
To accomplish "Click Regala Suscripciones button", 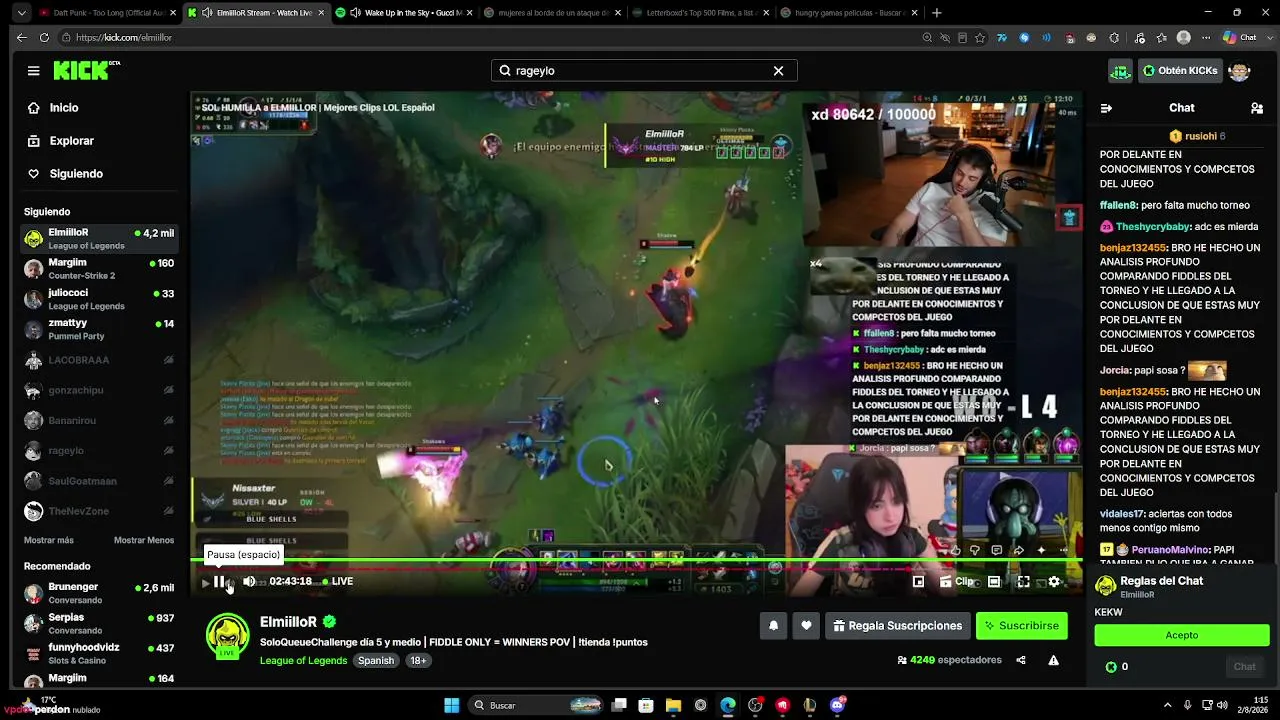I will (x=898, y=626).
